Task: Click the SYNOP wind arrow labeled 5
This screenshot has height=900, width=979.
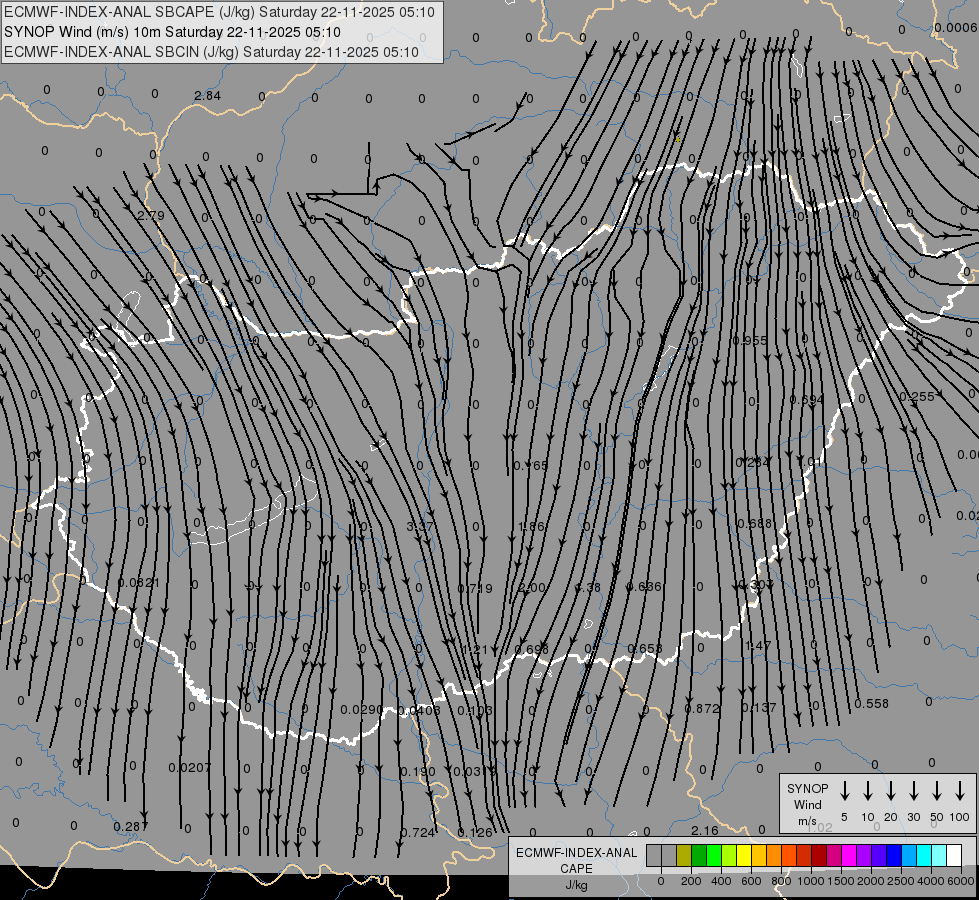Action: click(844, 791)
